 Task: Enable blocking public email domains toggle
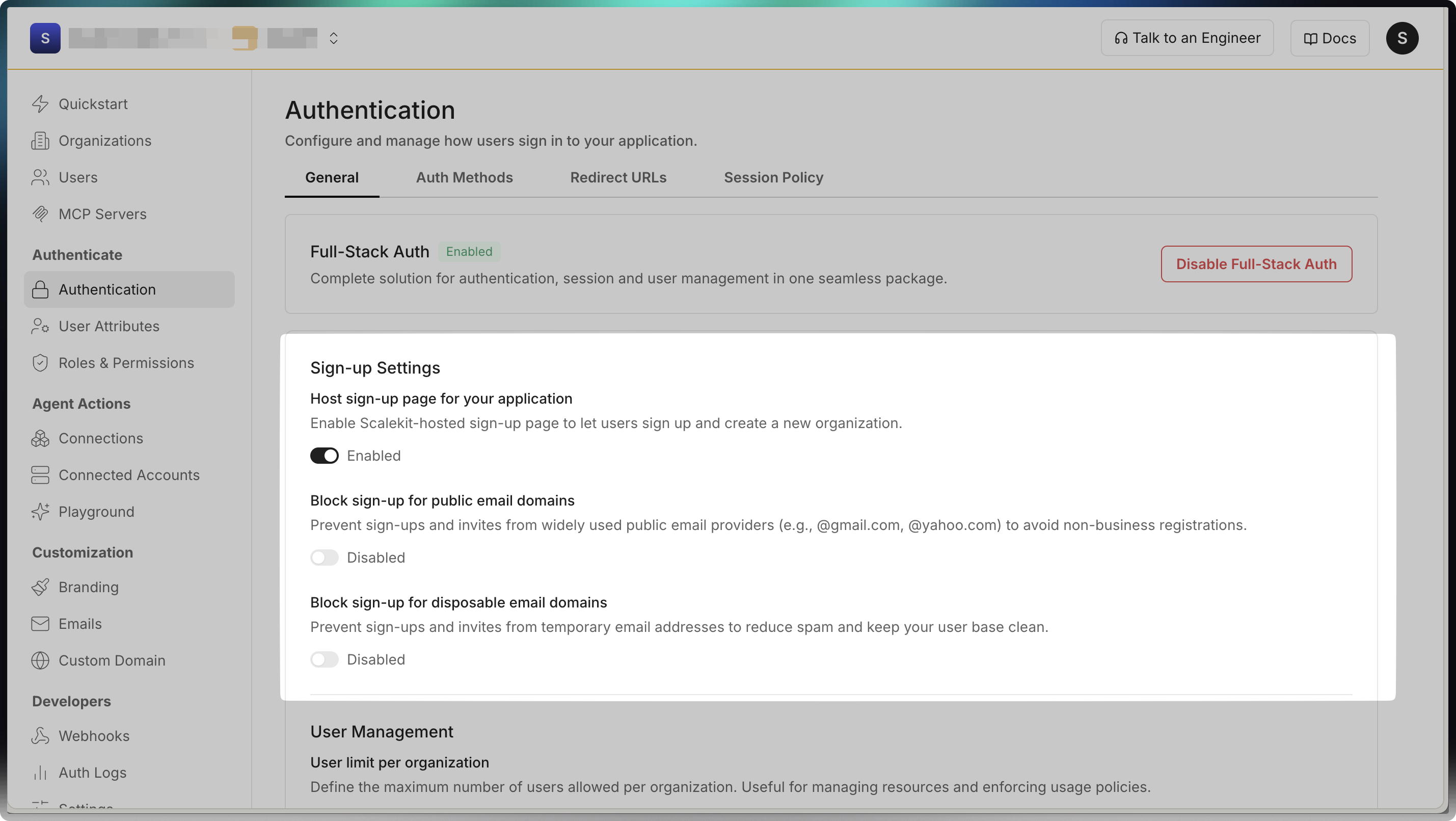pyautogui.click(x=325, y=558)
